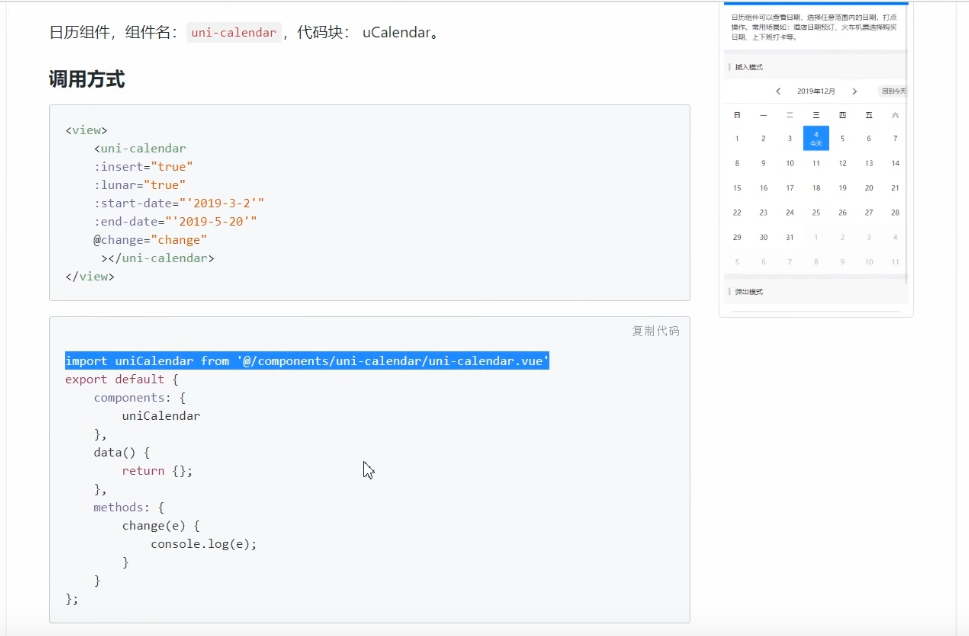Screen dimensions: 969x636
Task: Select the highlighted today date in calendar
Action: pyautogui.click(x=816, y=138)
